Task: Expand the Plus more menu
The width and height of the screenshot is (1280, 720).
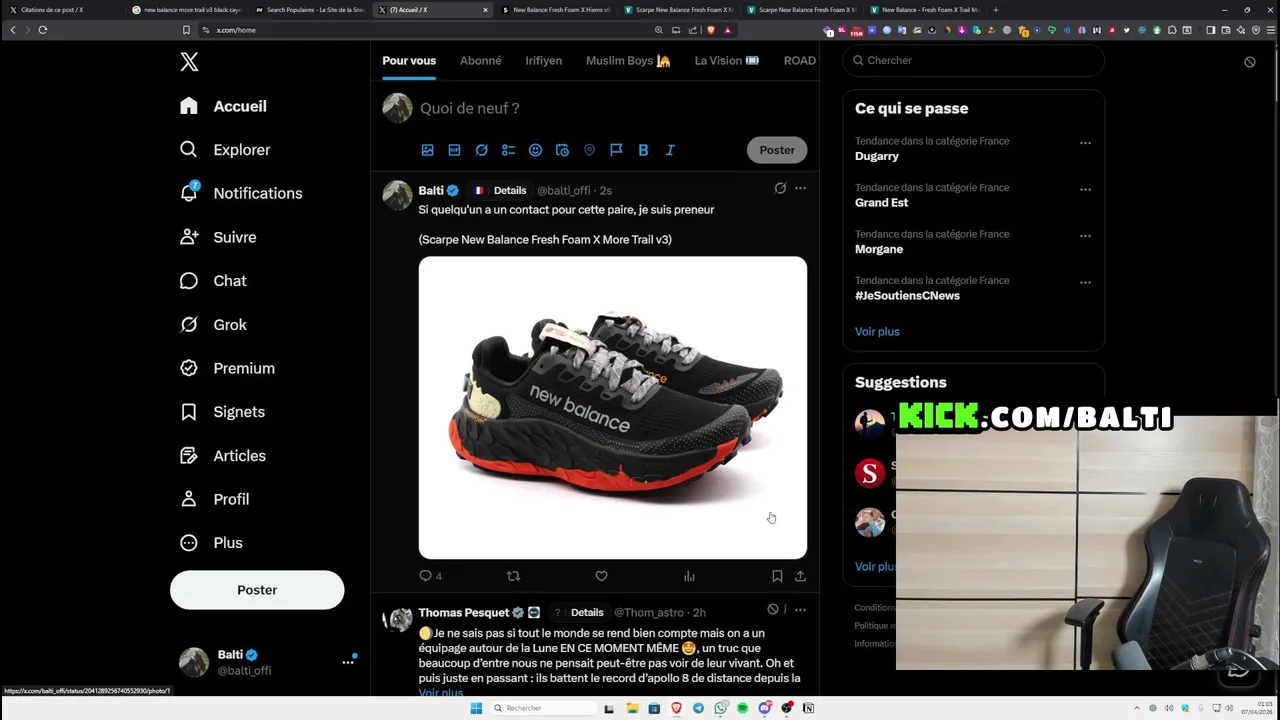Action: pyautogui.click(x=211, y=543)
